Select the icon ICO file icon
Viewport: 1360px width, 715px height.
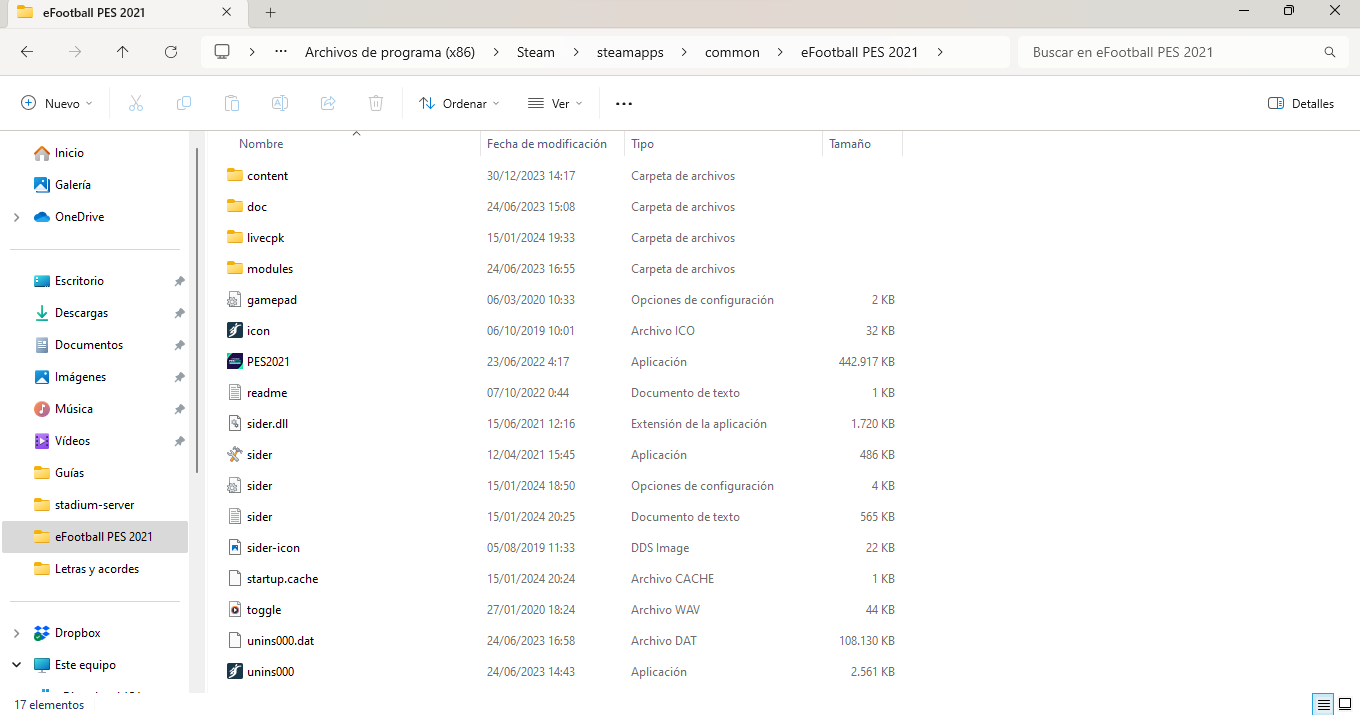[235, 330]
